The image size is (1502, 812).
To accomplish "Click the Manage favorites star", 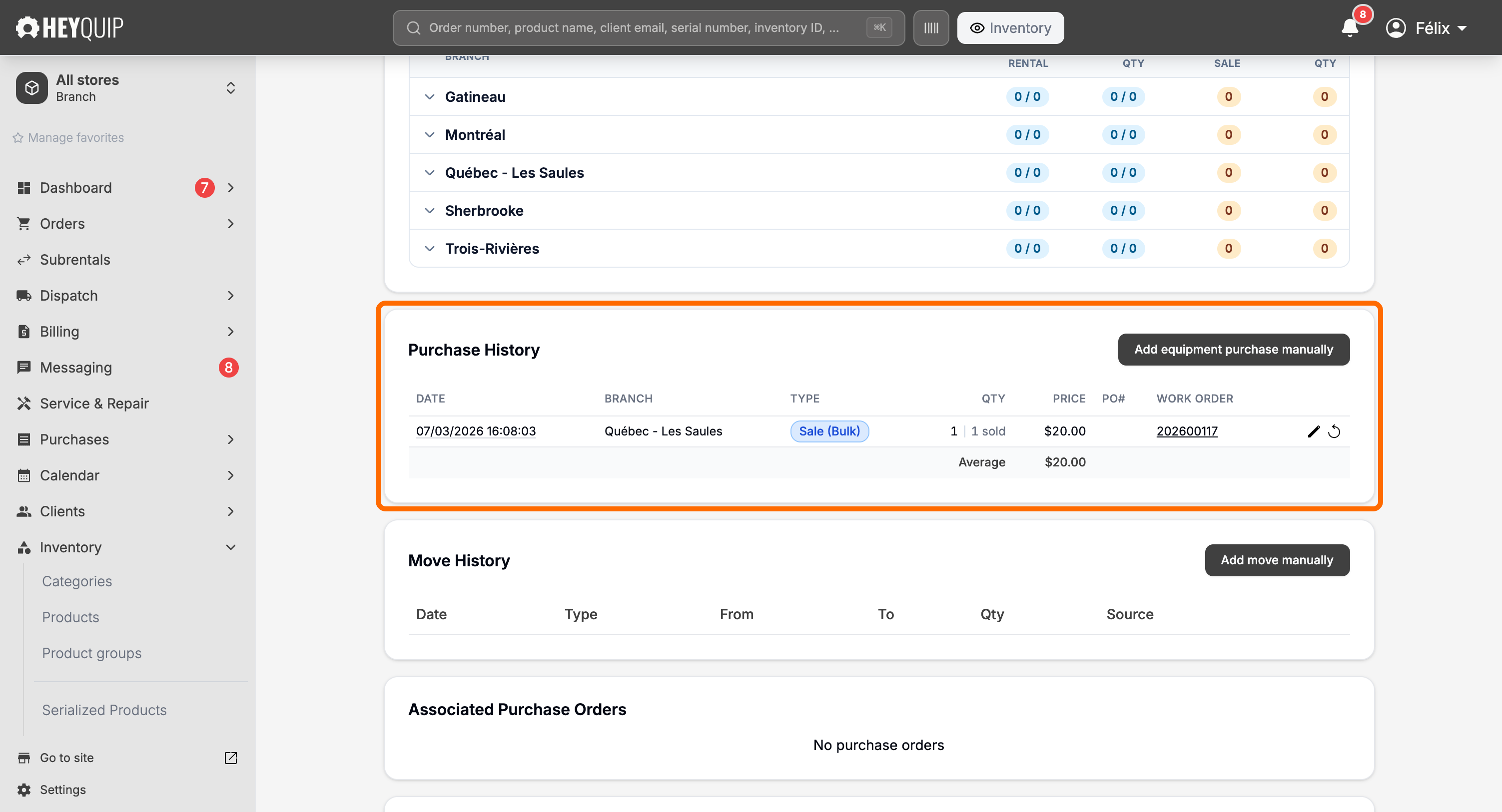I will (x=18, y=137).
